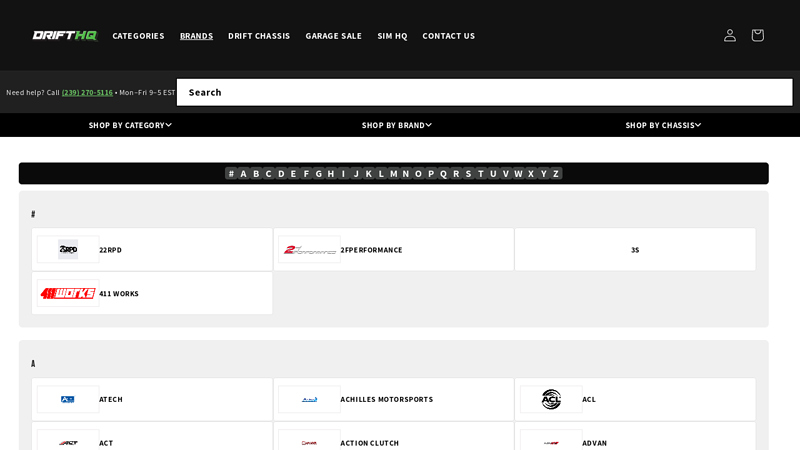This screenshot has height=450, width=800.
Task: Jump to brands starting with S
Action: pos(468,173)
